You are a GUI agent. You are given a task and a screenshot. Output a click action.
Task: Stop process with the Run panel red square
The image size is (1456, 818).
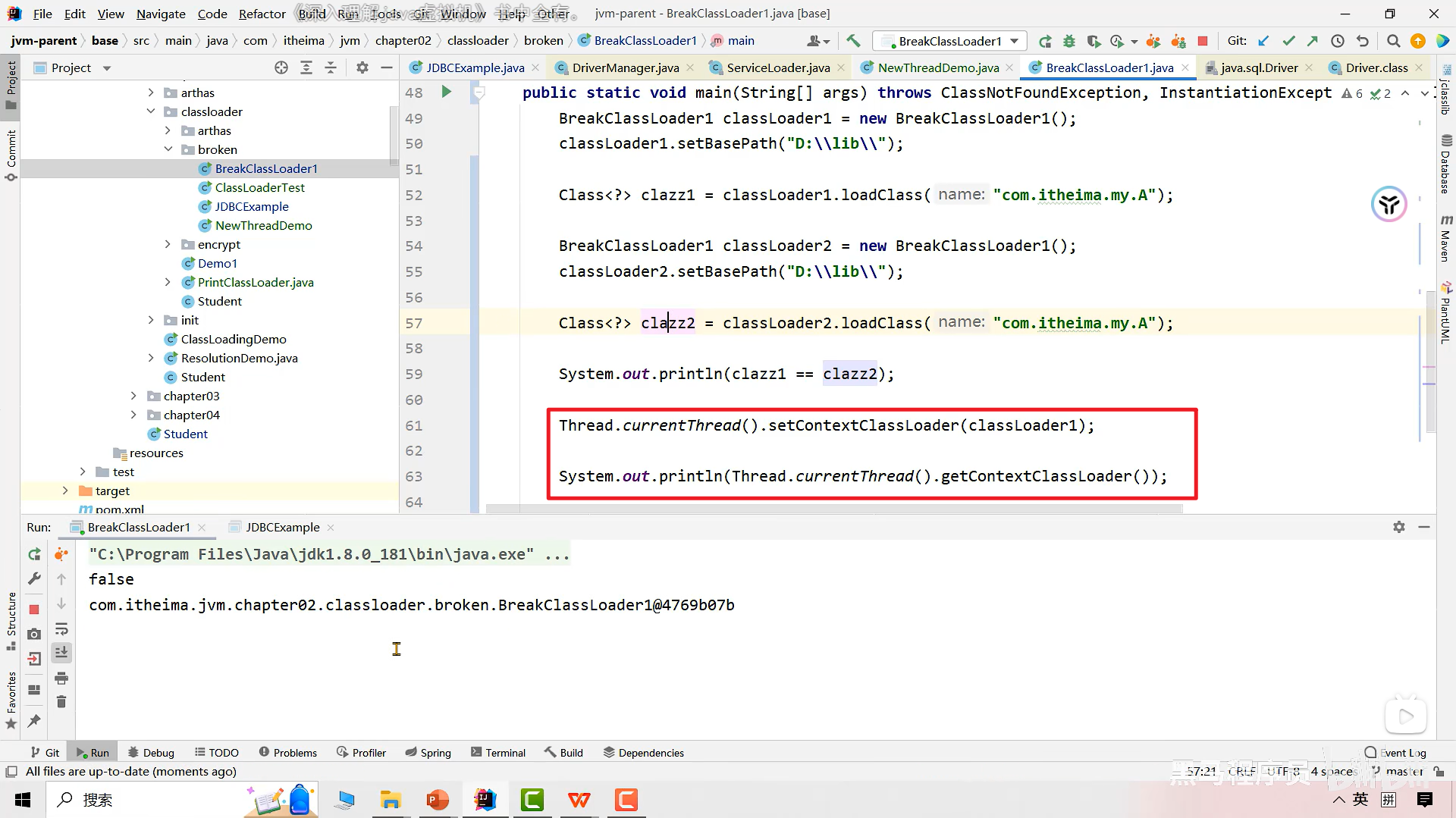coord(34,610)
